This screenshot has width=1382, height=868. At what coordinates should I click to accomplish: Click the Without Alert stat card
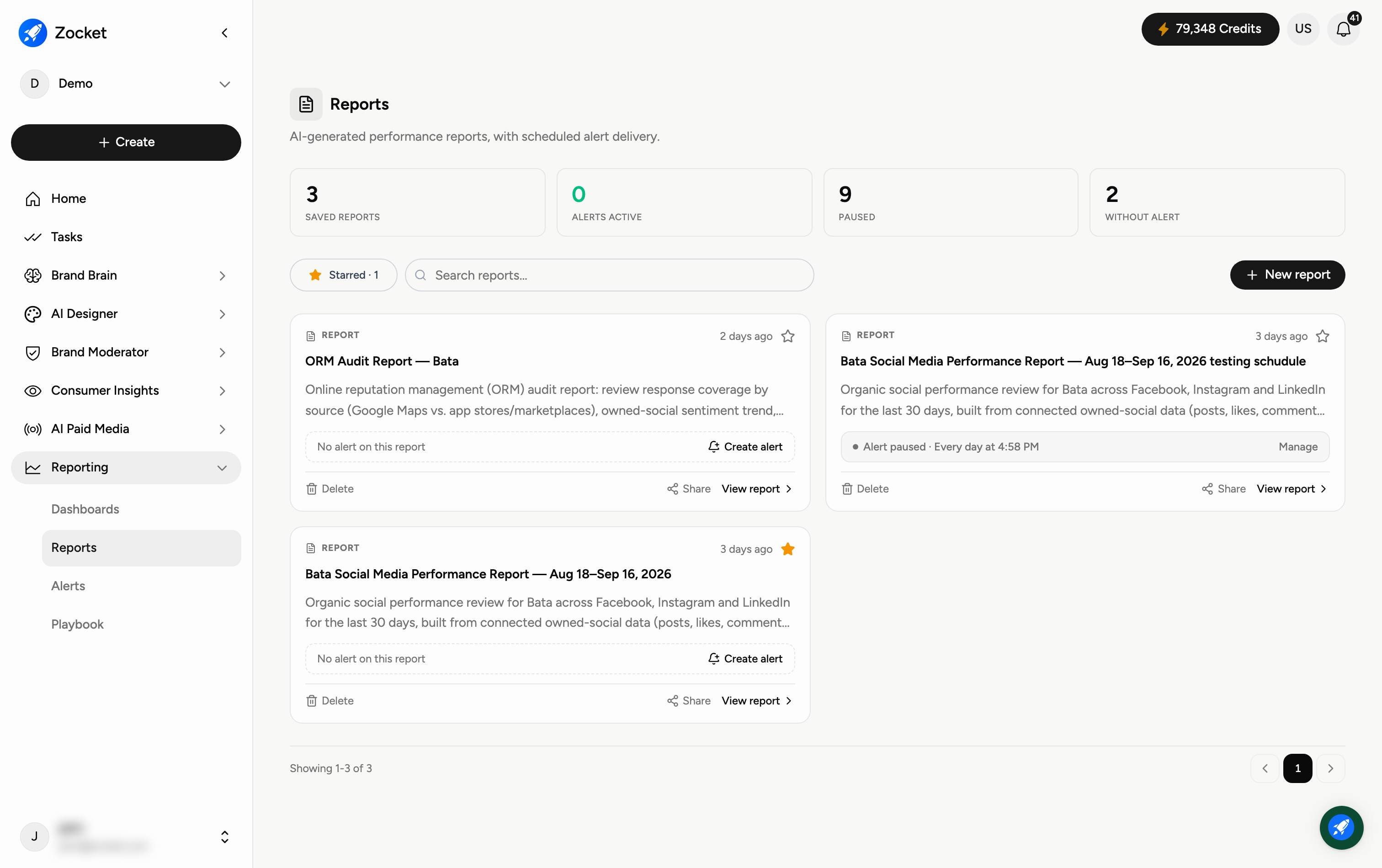click(1217, 202)
